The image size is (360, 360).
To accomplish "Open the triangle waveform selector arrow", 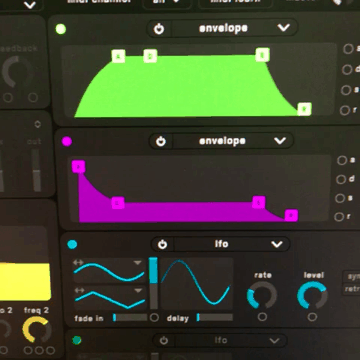I will pos(138,291).
